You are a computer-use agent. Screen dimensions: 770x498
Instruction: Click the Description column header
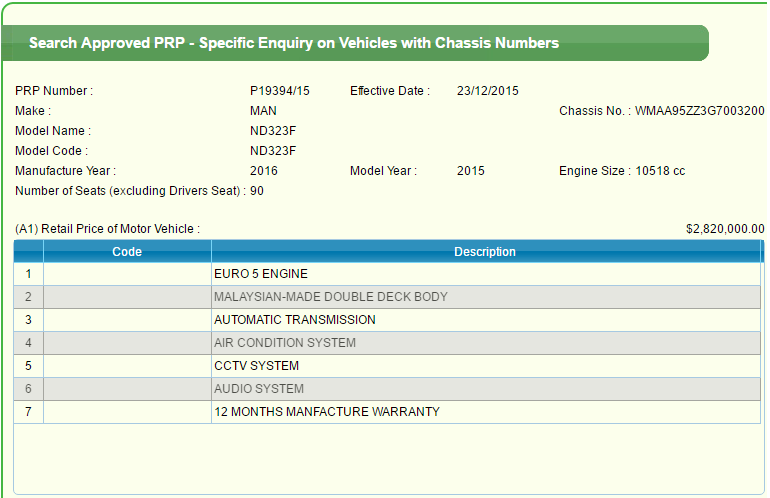point(485,251)
